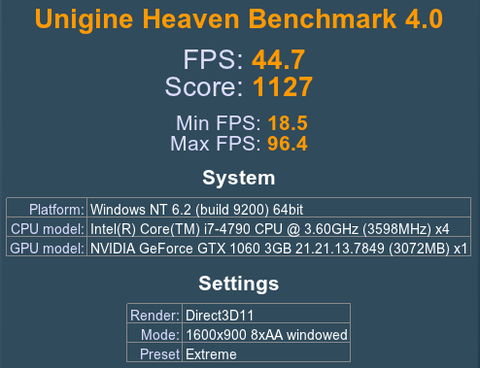This screenshot has height=368, width=480.
Task: Click the Platform: label cell
Action: [x=47, y=208]
